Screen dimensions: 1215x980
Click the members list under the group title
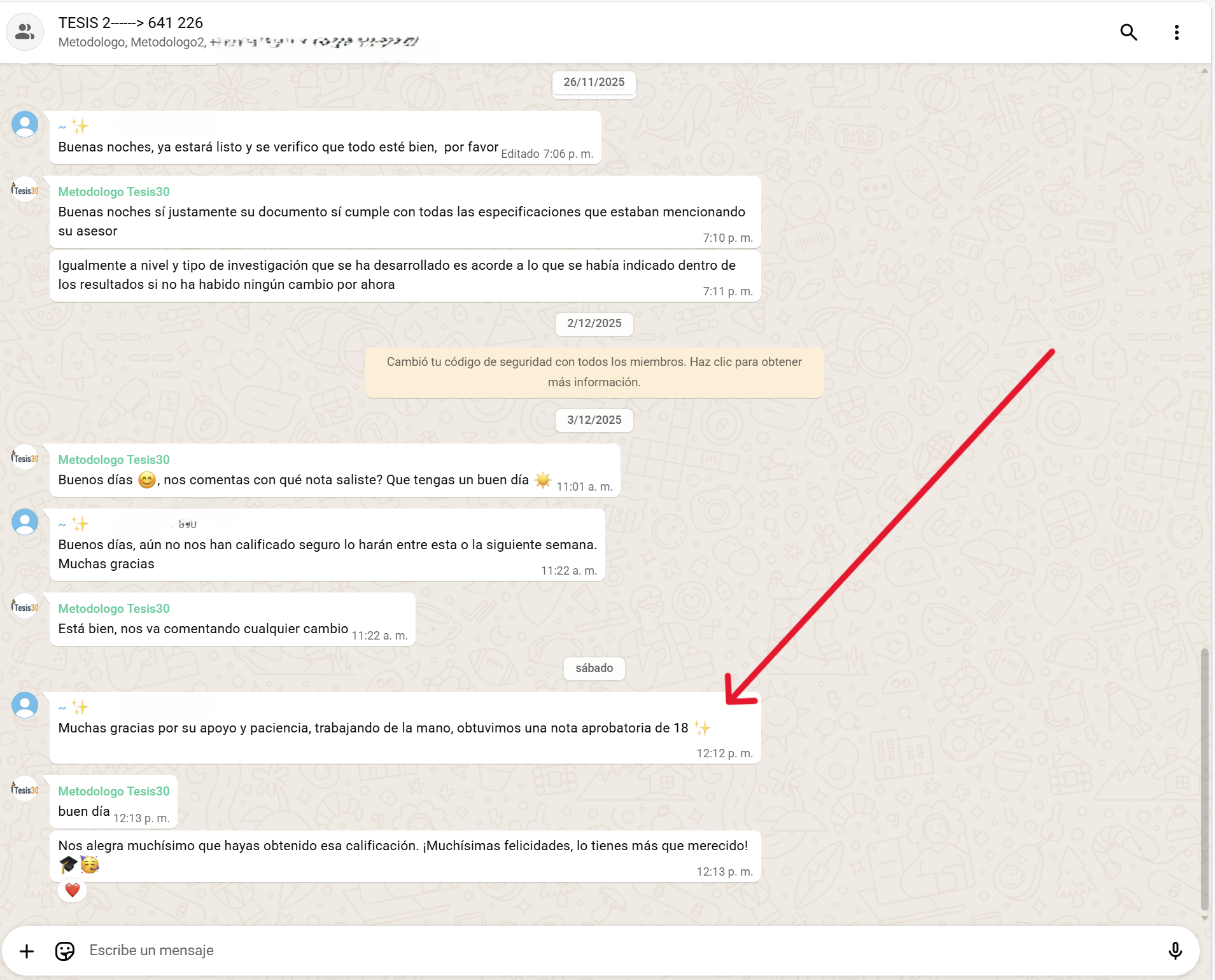[x=239, y=42]
